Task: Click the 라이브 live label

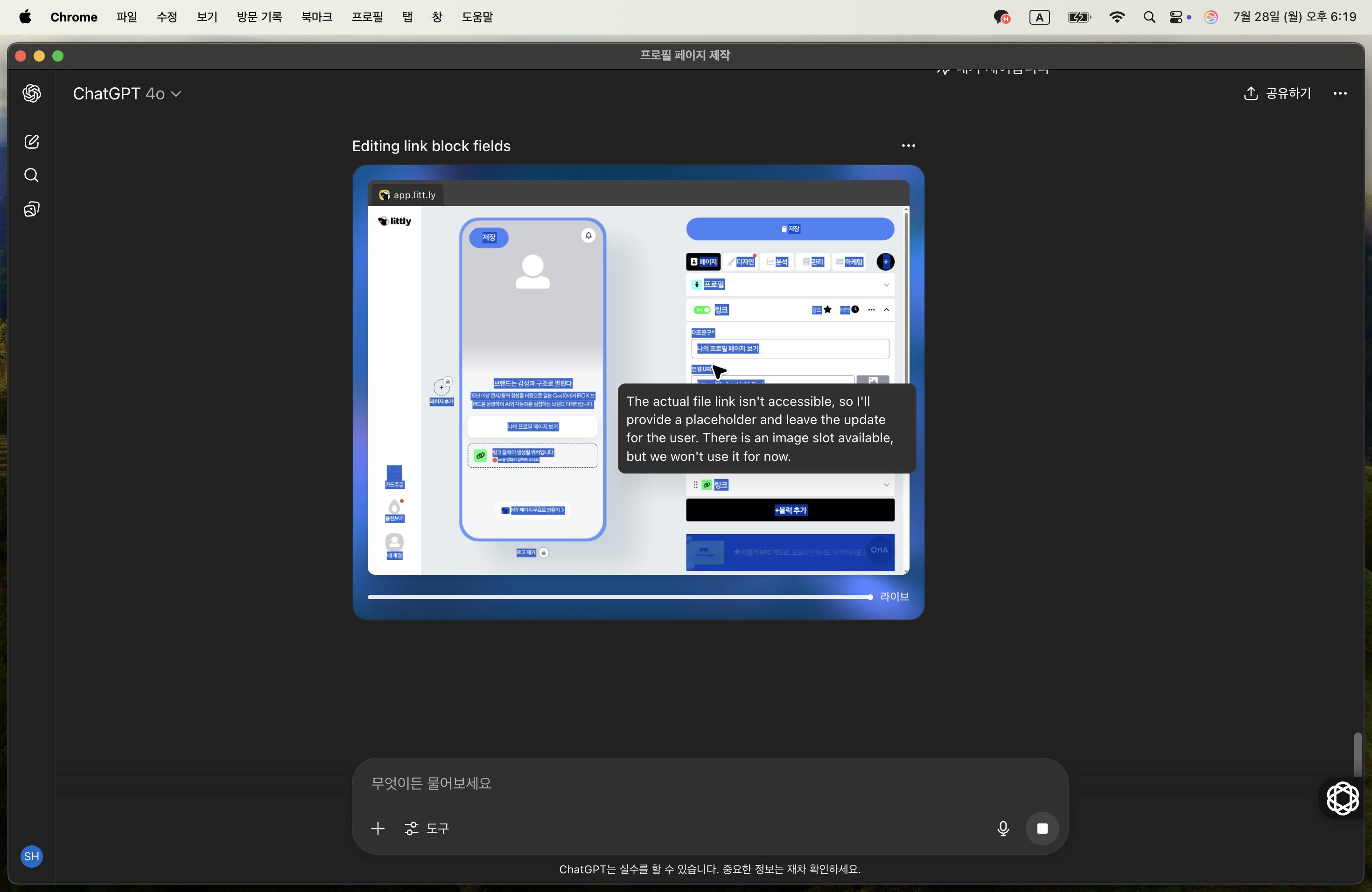Action: pos(894,597)
